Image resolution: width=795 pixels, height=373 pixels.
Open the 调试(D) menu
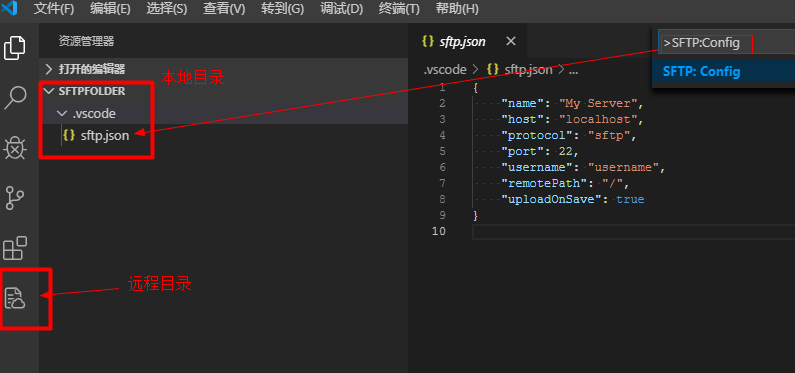point(342,9)
